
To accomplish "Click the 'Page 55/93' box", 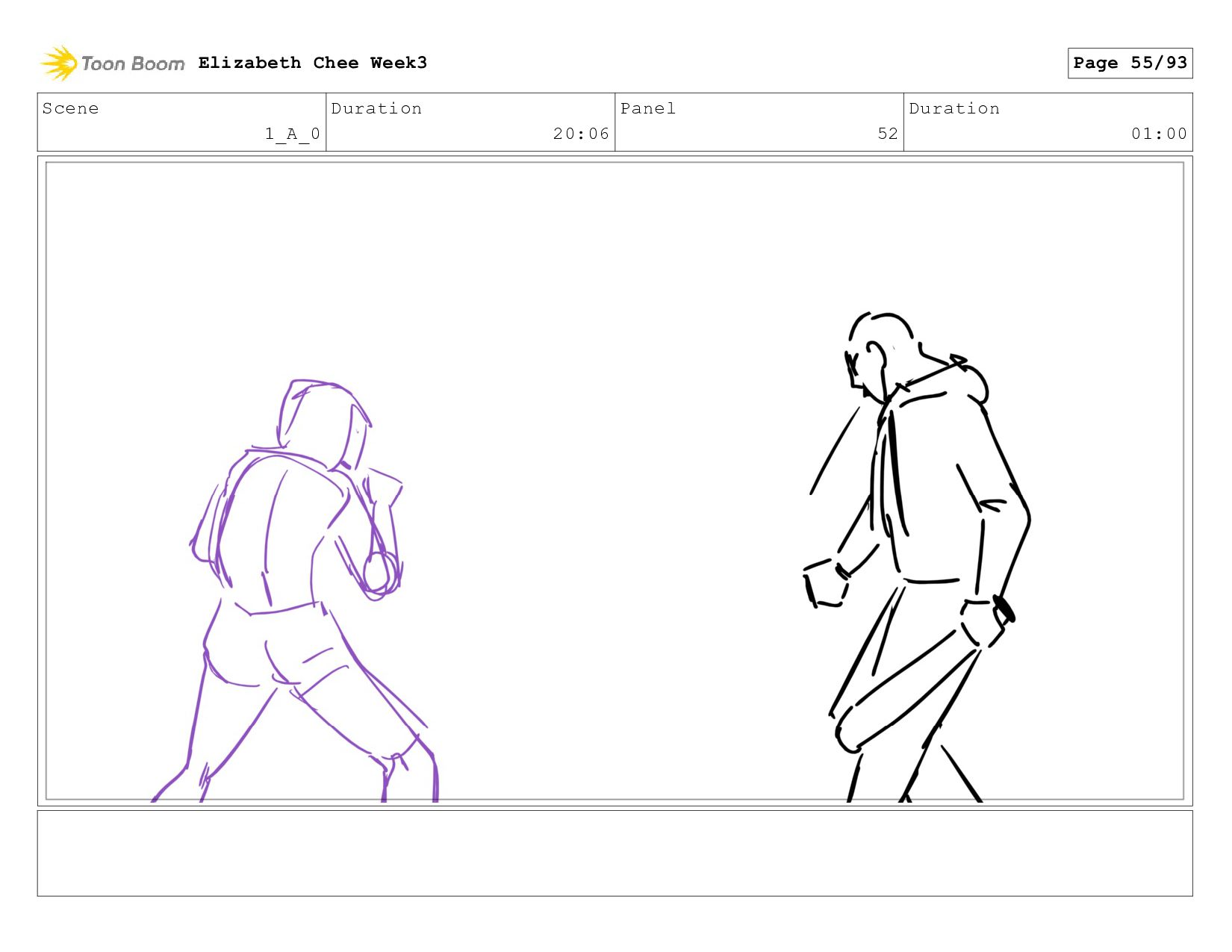I will pyautogui.click(x=1130, y=63).
